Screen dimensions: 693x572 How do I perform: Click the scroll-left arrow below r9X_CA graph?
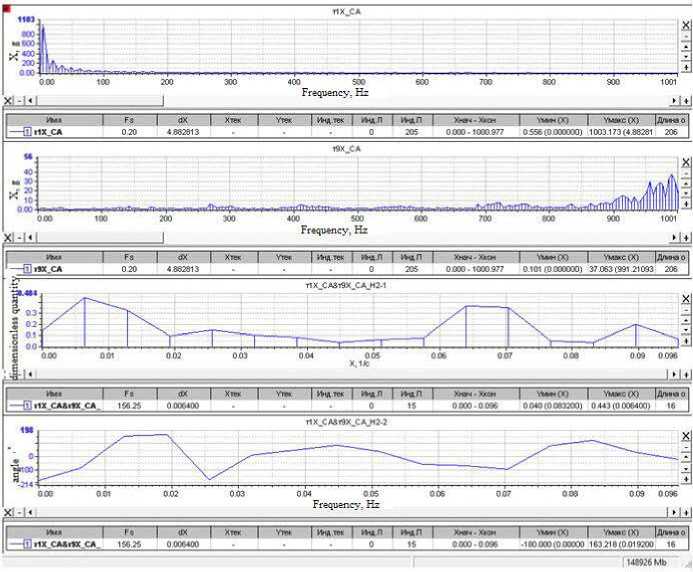pos(30,238)
